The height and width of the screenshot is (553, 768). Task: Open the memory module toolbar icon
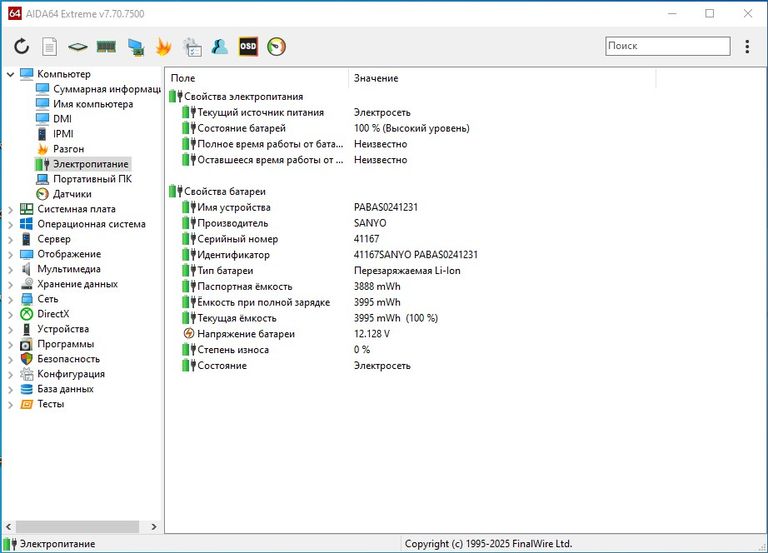(106, 47)
